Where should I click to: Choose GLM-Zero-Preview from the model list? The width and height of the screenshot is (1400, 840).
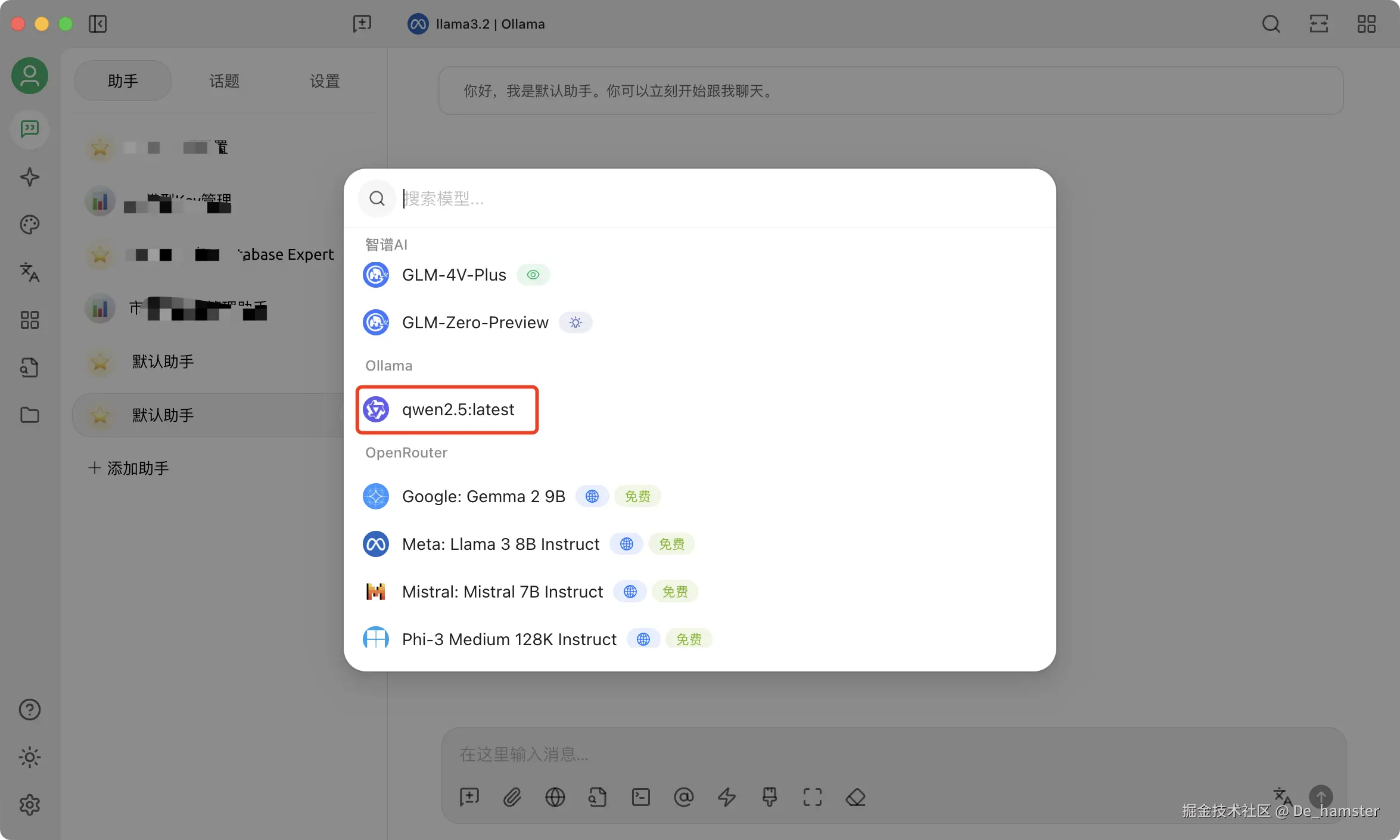point(475,323)
